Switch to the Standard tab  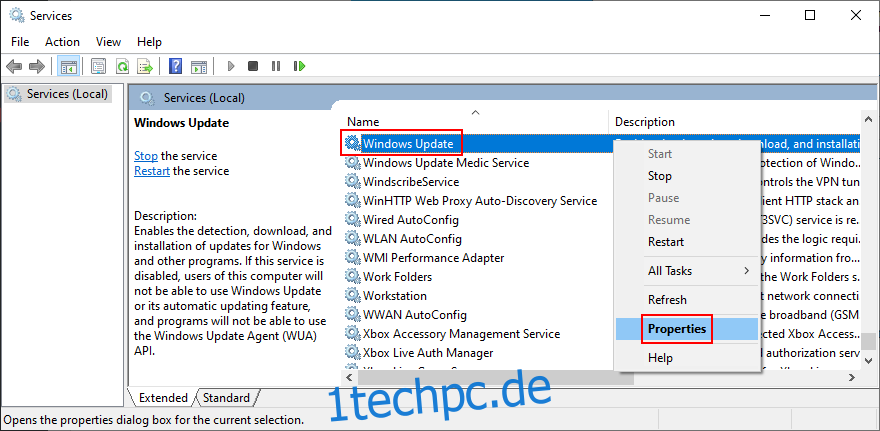226,398
